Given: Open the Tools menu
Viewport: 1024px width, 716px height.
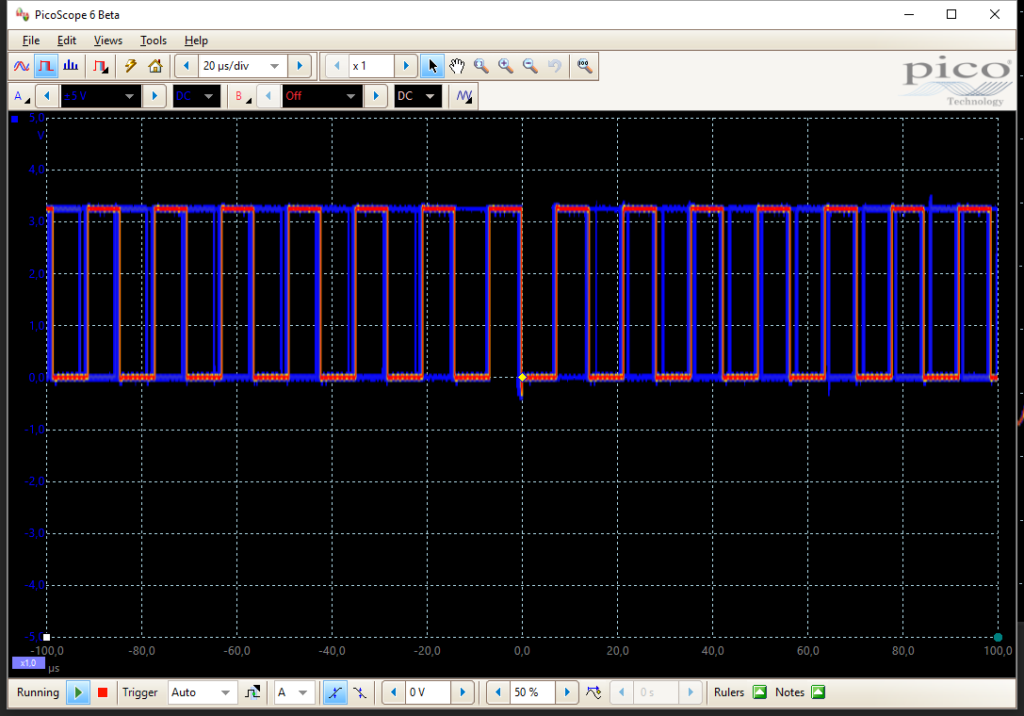Looking at the screenshot, I should point(153,41).
